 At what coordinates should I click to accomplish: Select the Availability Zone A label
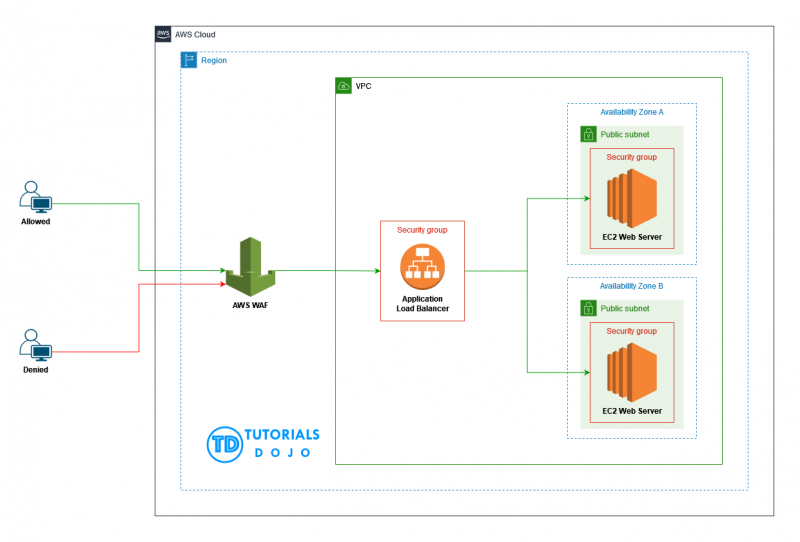point(631,112)
